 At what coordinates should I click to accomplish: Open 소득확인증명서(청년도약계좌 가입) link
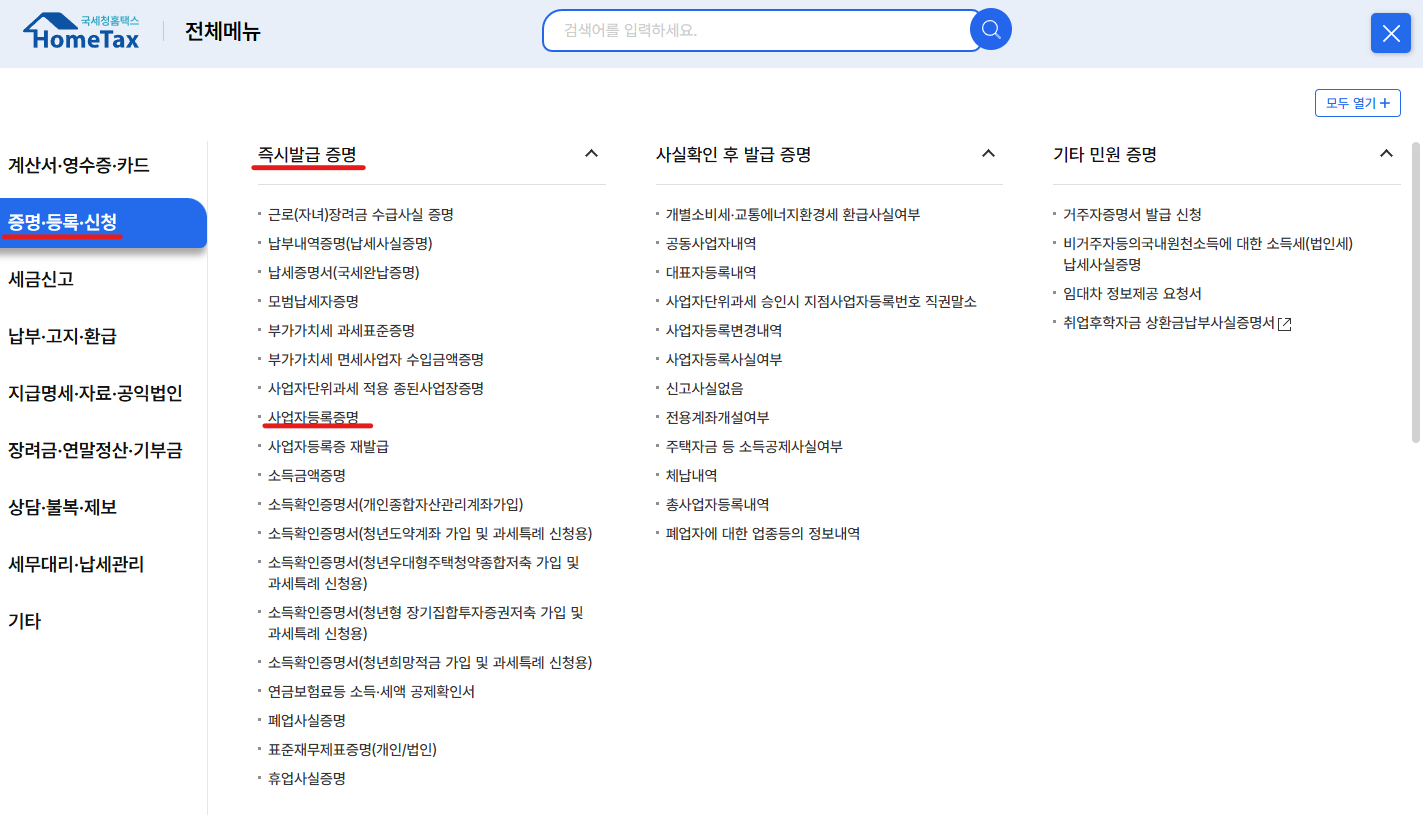pos(430,534)
